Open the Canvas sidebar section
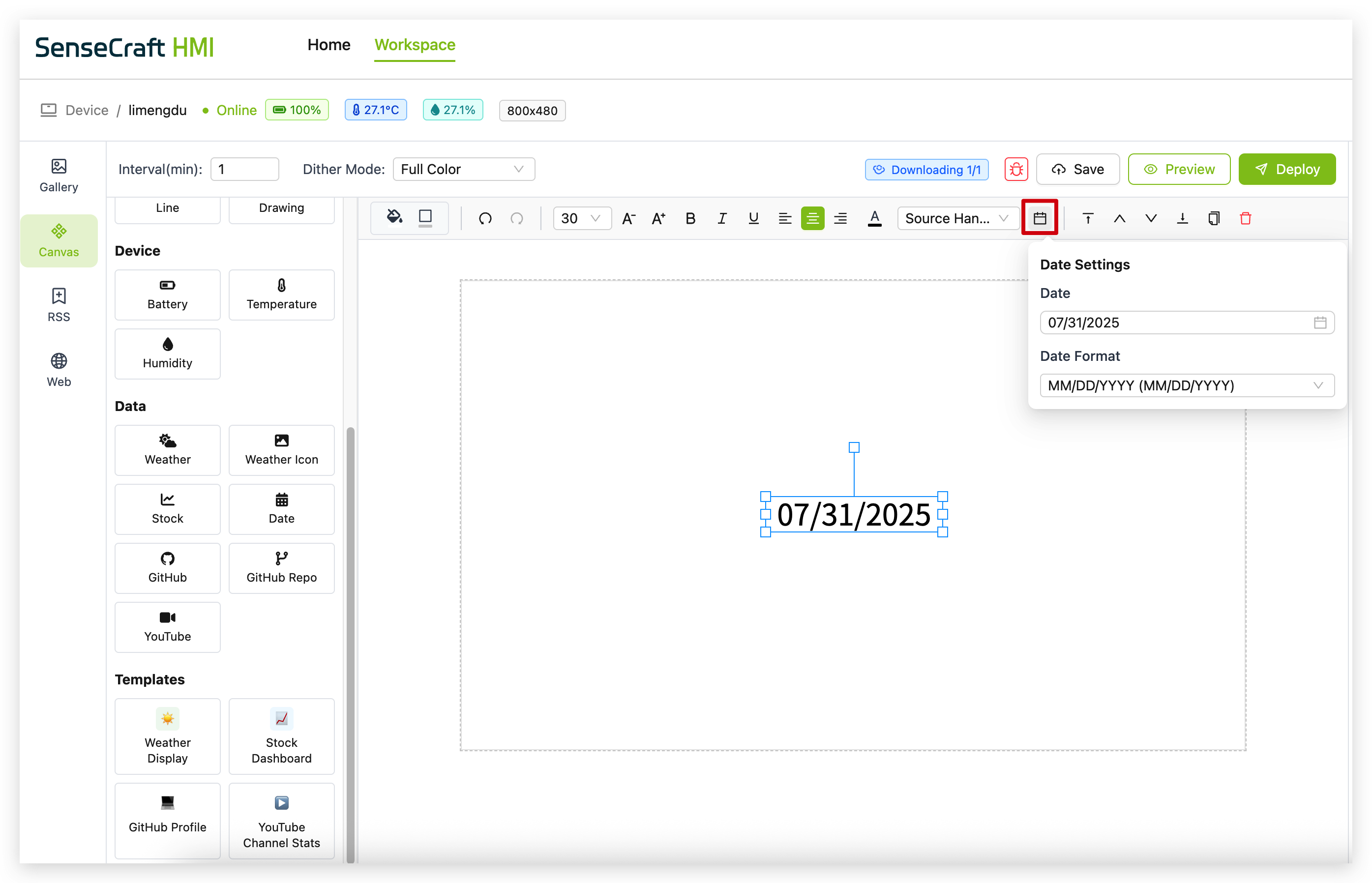 click(x=59, y=241)
